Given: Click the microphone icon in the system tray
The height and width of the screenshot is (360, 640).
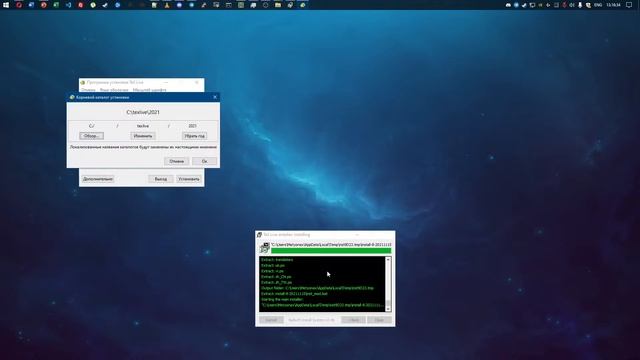Looking at the screenshot, I should pyautogui.click(x=580, y=5).
